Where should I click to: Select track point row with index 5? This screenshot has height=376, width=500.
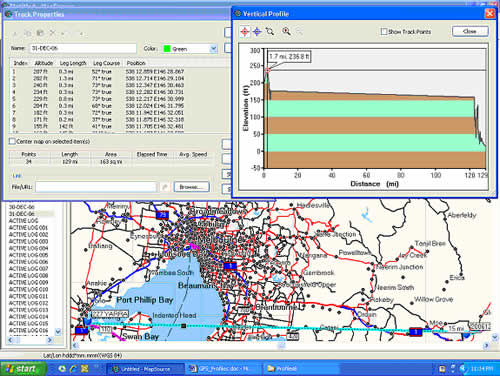point(120,99)
